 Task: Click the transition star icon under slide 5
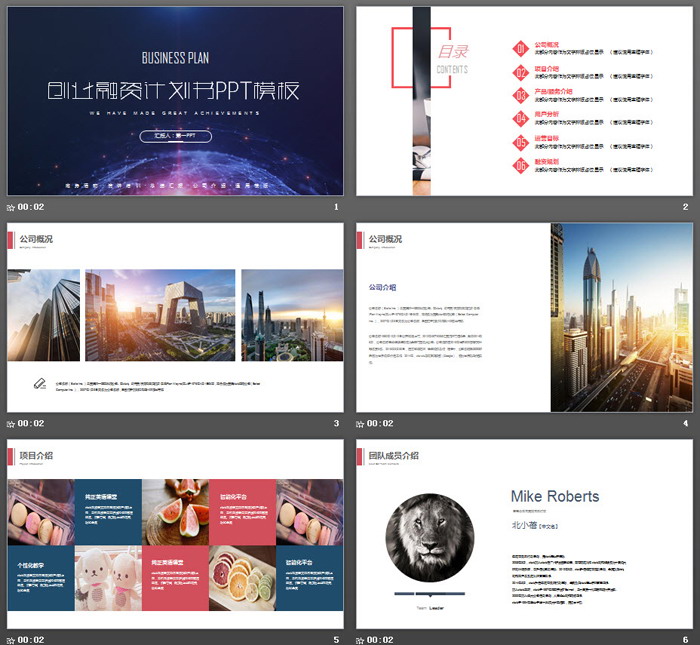(x=11, y=639)
